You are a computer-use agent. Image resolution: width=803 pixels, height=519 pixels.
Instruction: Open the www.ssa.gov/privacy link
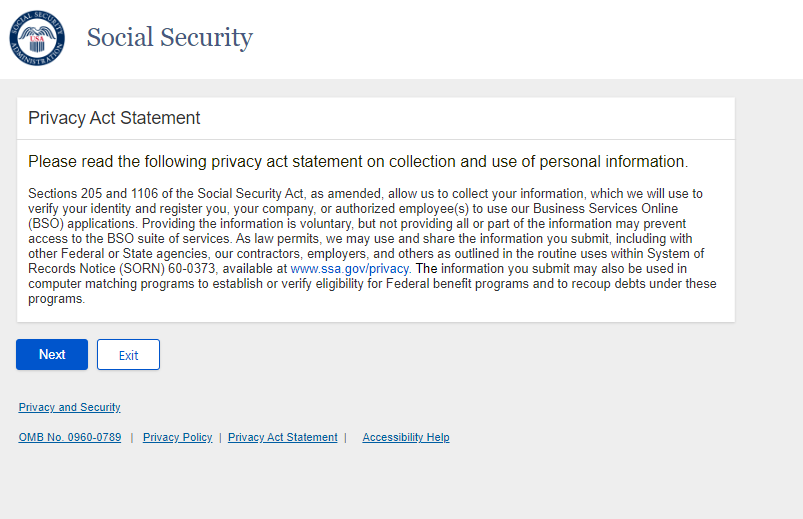click(350, 269)
